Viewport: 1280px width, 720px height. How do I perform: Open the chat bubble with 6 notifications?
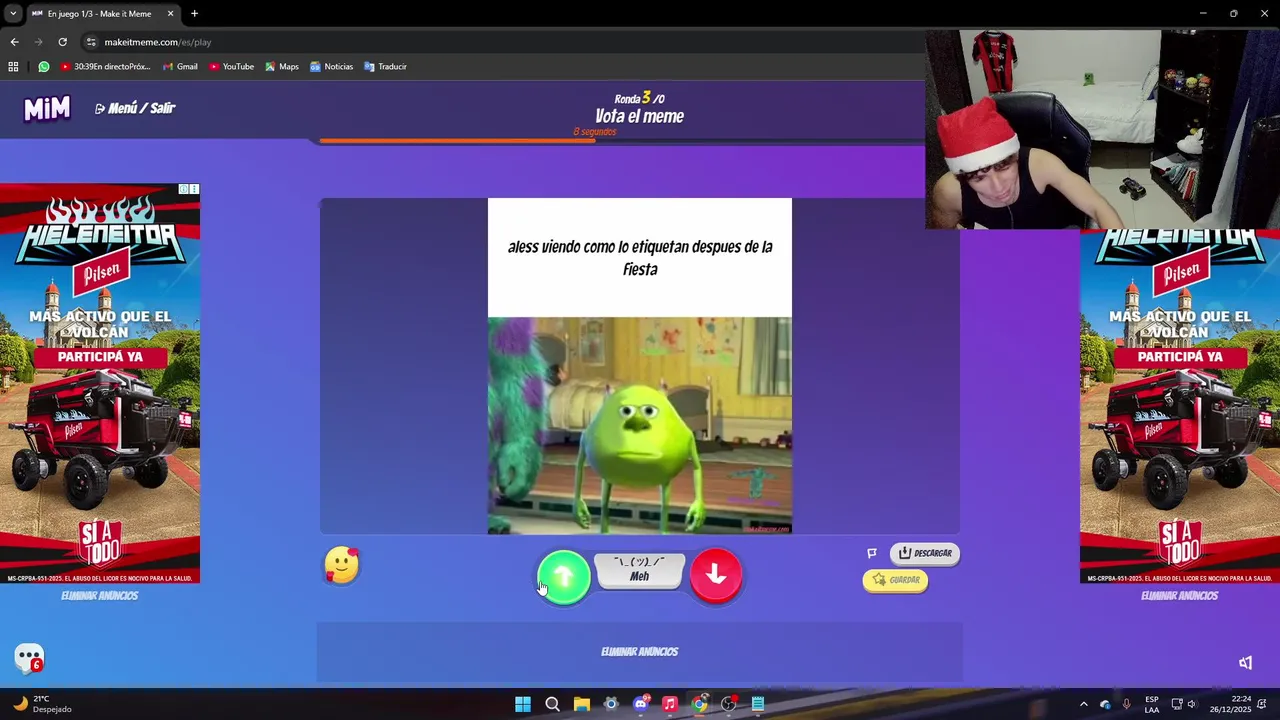[29, 658]
